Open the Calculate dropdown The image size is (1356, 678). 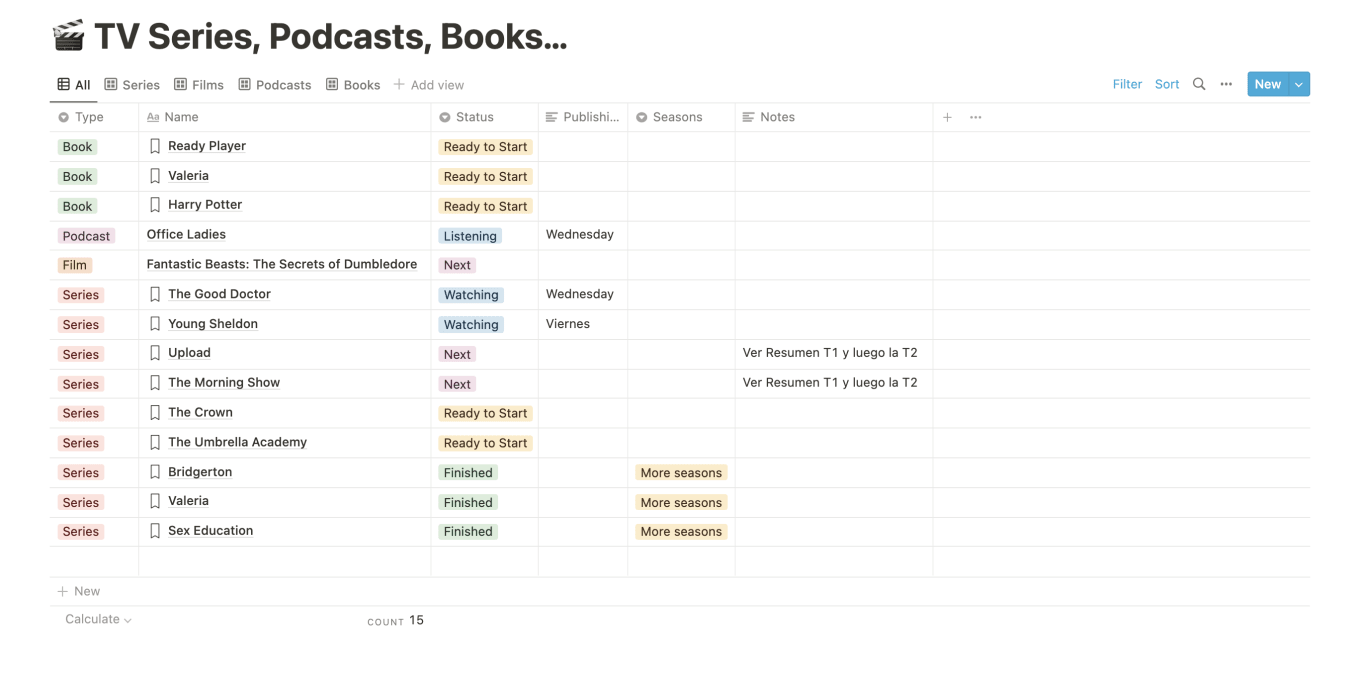pyautogui.click(x=98, y=620)
